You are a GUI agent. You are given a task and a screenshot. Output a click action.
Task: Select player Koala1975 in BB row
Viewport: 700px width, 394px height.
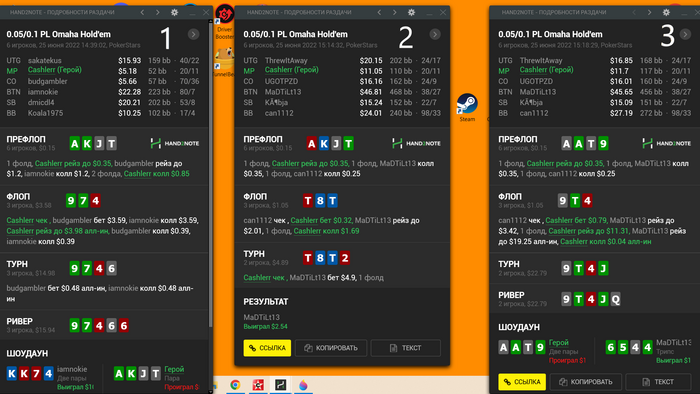click(x=45, y=113)
